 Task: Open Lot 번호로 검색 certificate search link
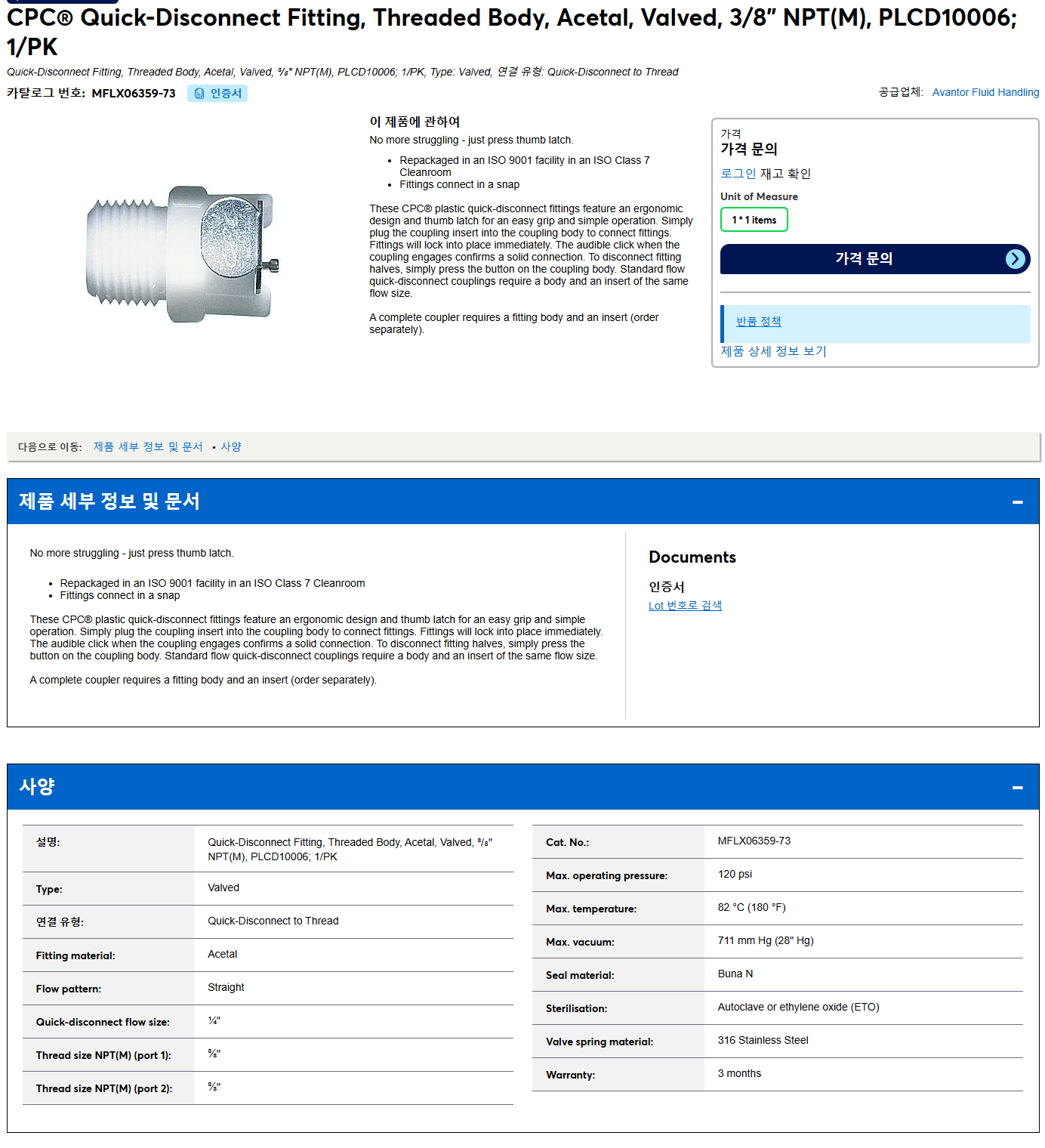(685, 606)
